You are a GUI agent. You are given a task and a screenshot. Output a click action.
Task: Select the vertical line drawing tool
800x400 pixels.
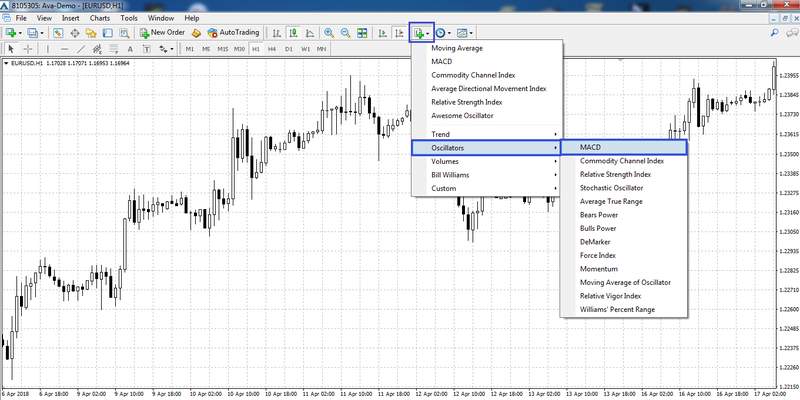(46, 48)
